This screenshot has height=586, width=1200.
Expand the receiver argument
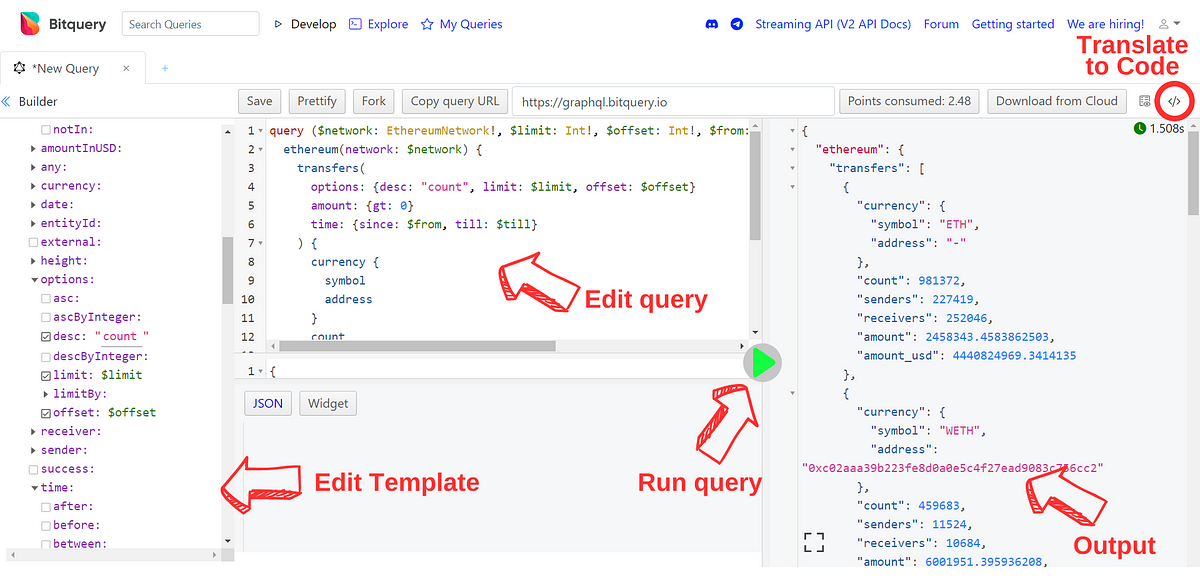33,432
